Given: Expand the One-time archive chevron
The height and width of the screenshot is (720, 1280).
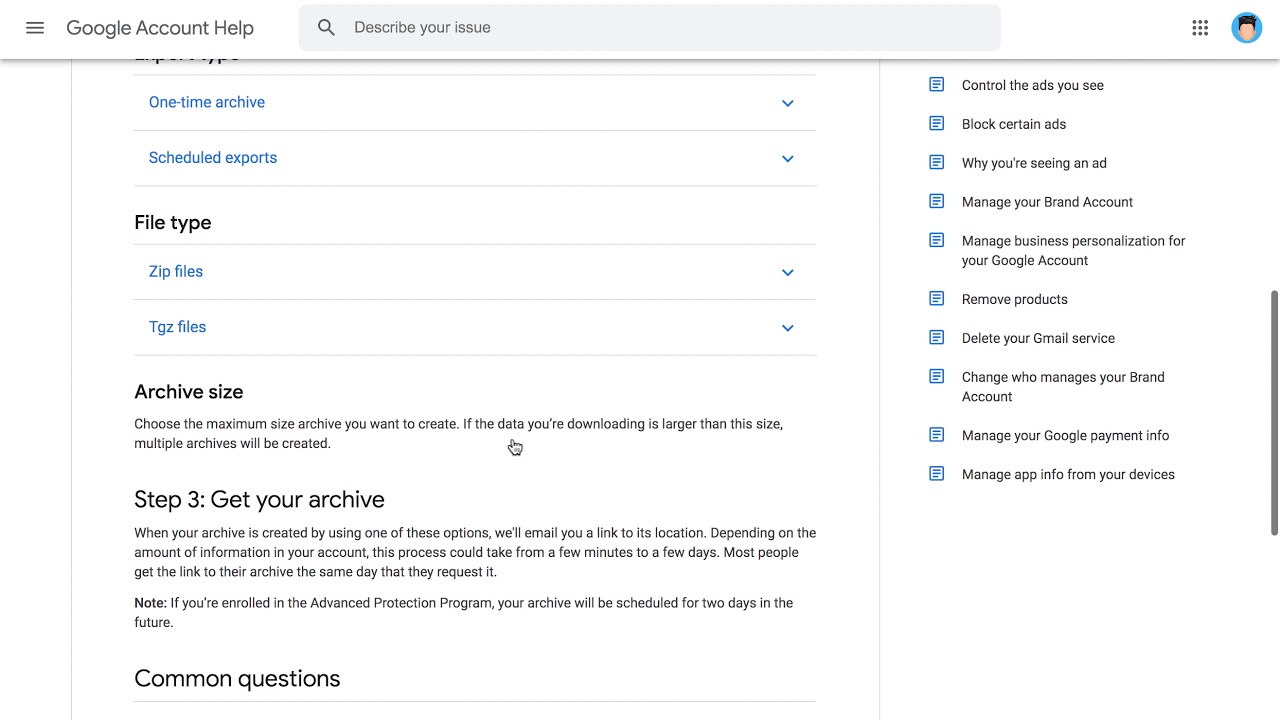Looking at the screenshot, I should [x=788, y=103].
